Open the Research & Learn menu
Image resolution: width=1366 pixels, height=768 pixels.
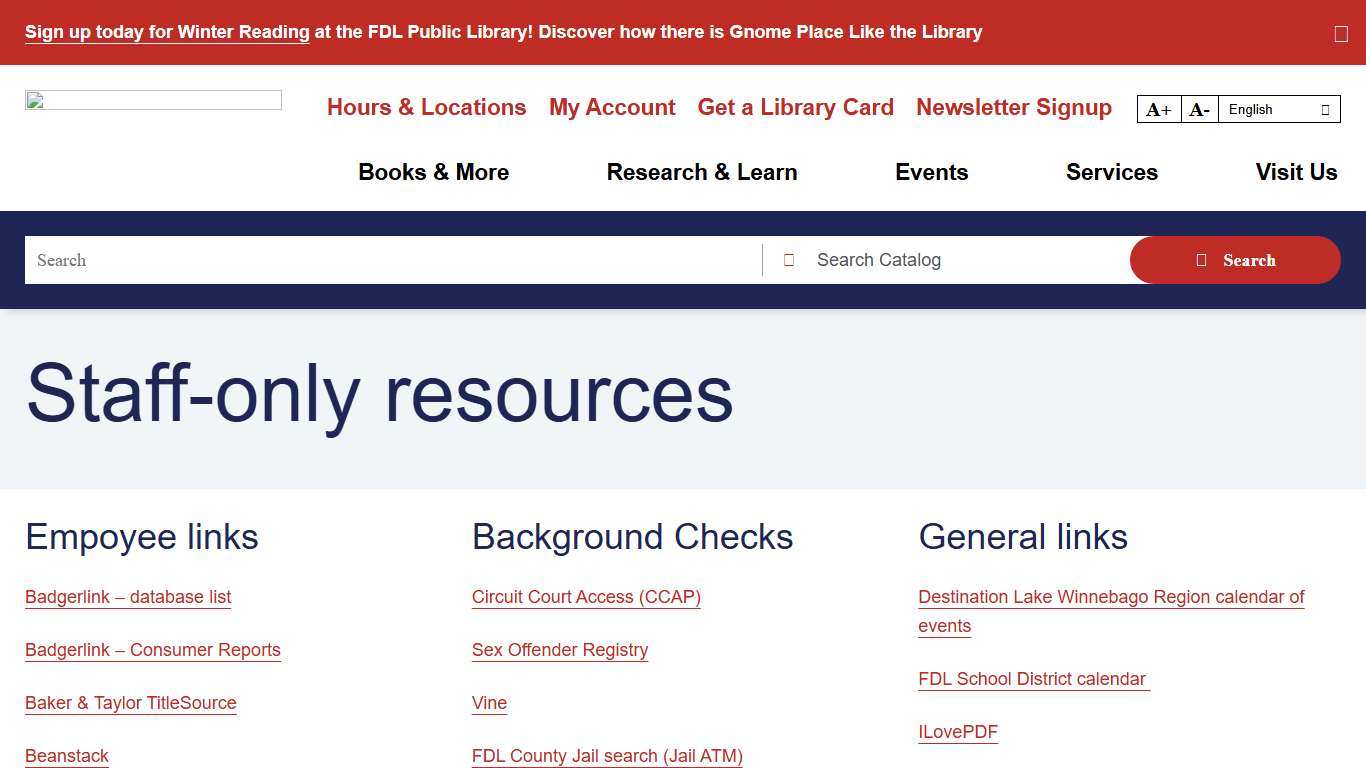pos(702,172)
